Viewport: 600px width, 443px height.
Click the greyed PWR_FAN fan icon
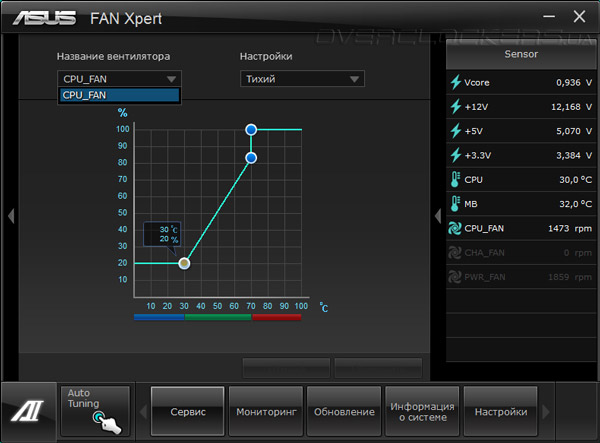455,277
